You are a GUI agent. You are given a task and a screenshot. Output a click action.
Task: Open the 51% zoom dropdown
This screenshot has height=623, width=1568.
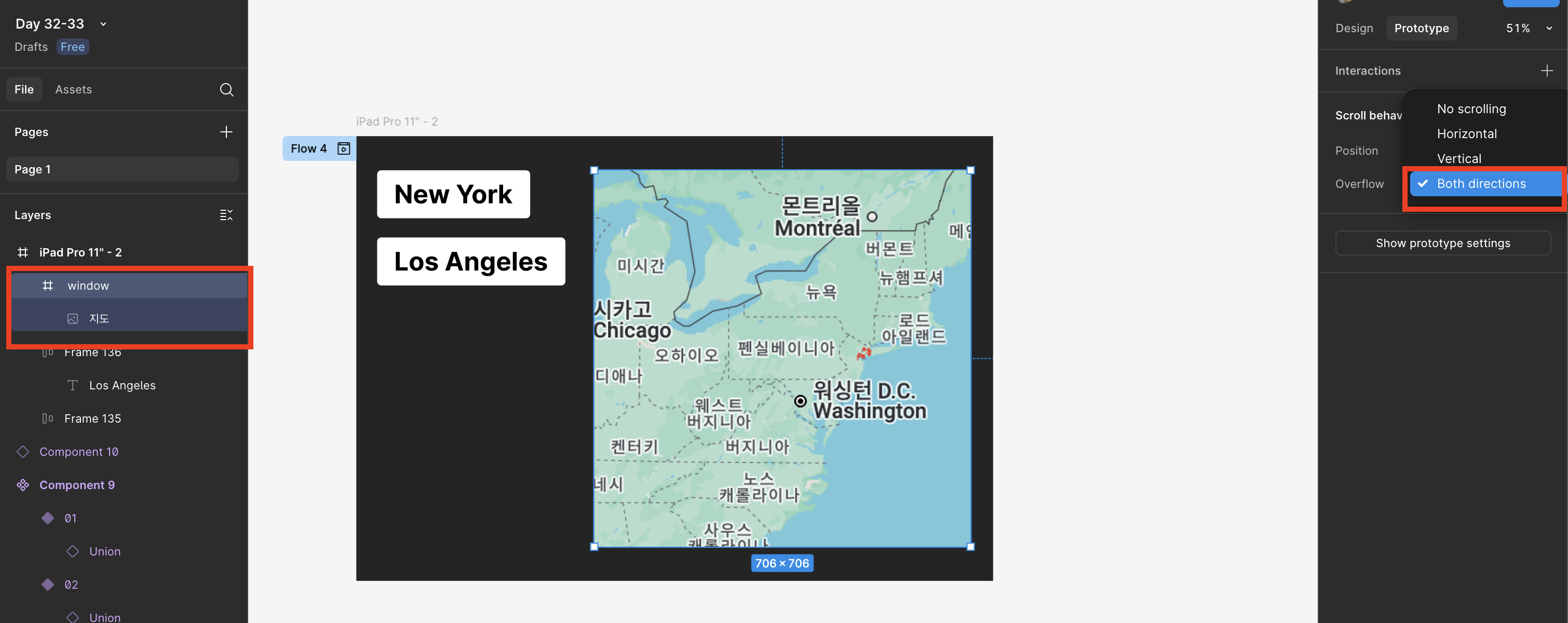coord(1548,28)
